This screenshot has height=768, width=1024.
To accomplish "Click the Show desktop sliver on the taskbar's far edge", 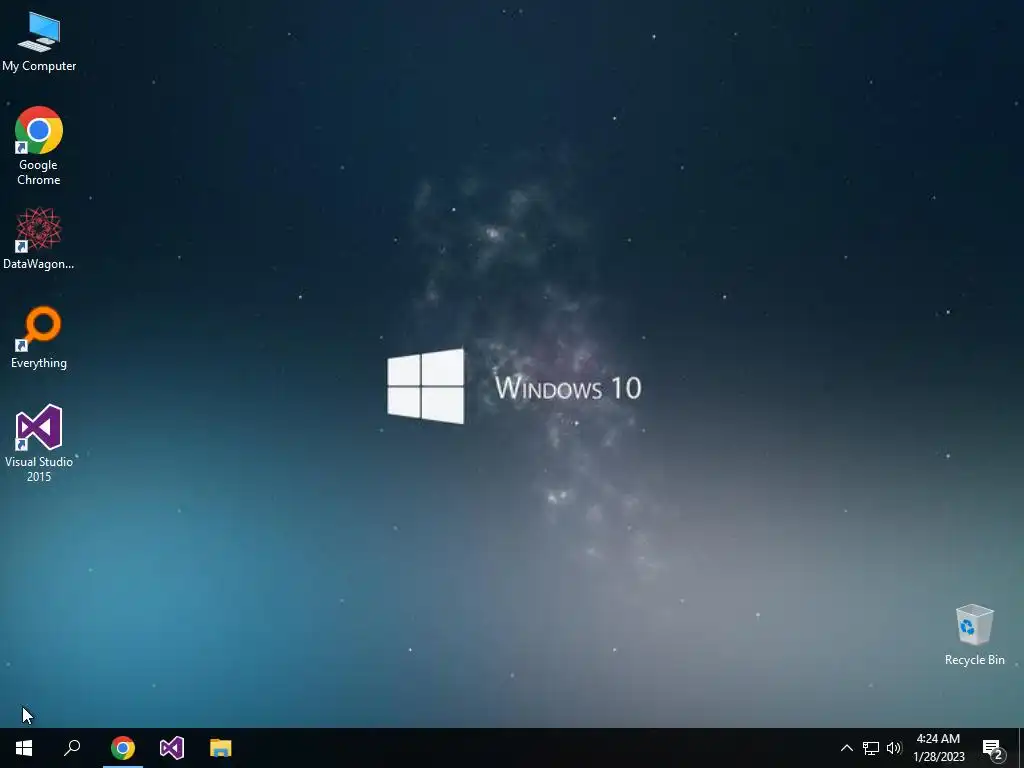I will tap(1021, 748).
